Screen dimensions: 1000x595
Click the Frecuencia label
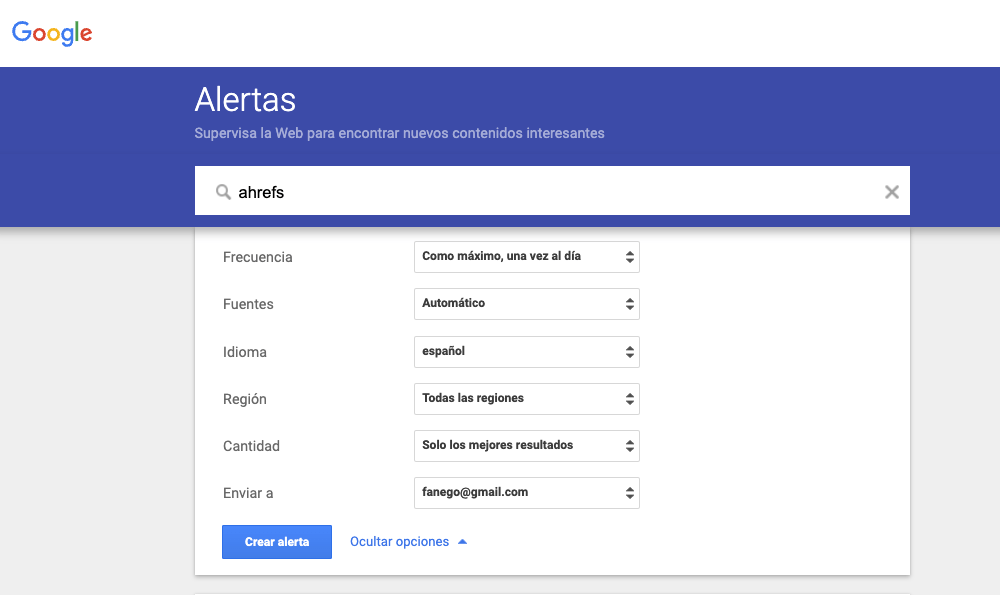[258, 257]
